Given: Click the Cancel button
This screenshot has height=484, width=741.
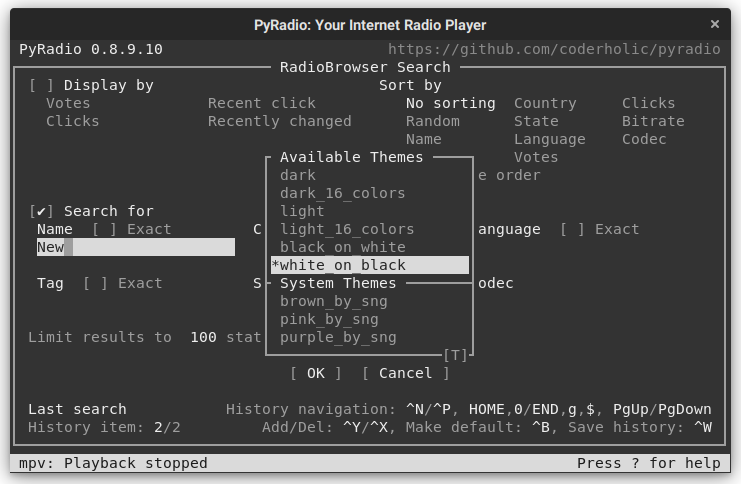Looking at the screenshot, I should pos(405,373).
